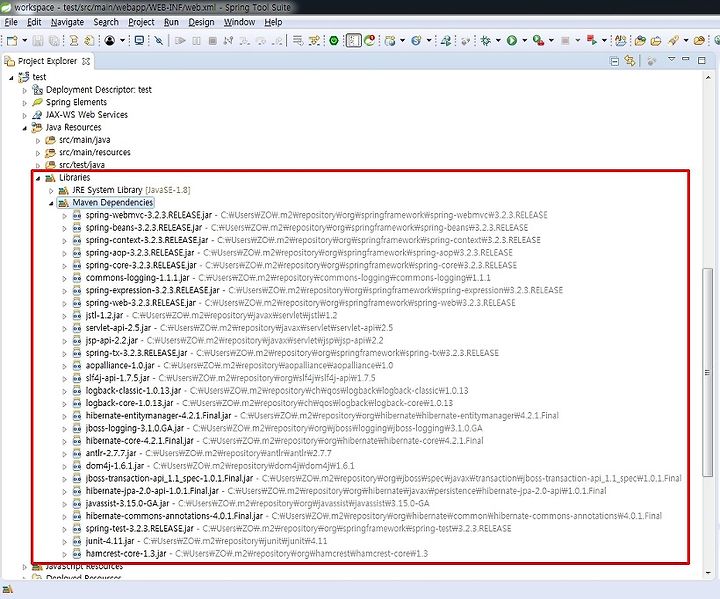Collapse All in Project Explorer
Image resolution: width=720 pixels, height=599 pixels.
614,61
